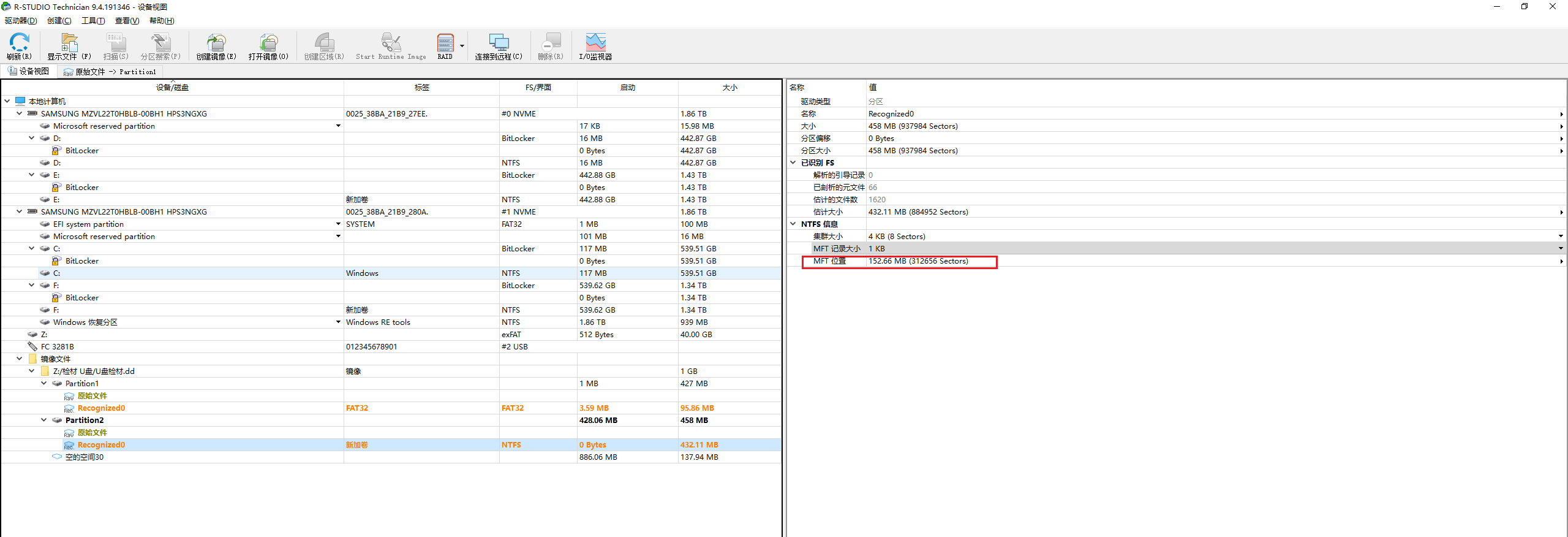Open 集群大小 value dropdown

(x=1561, y=236)
